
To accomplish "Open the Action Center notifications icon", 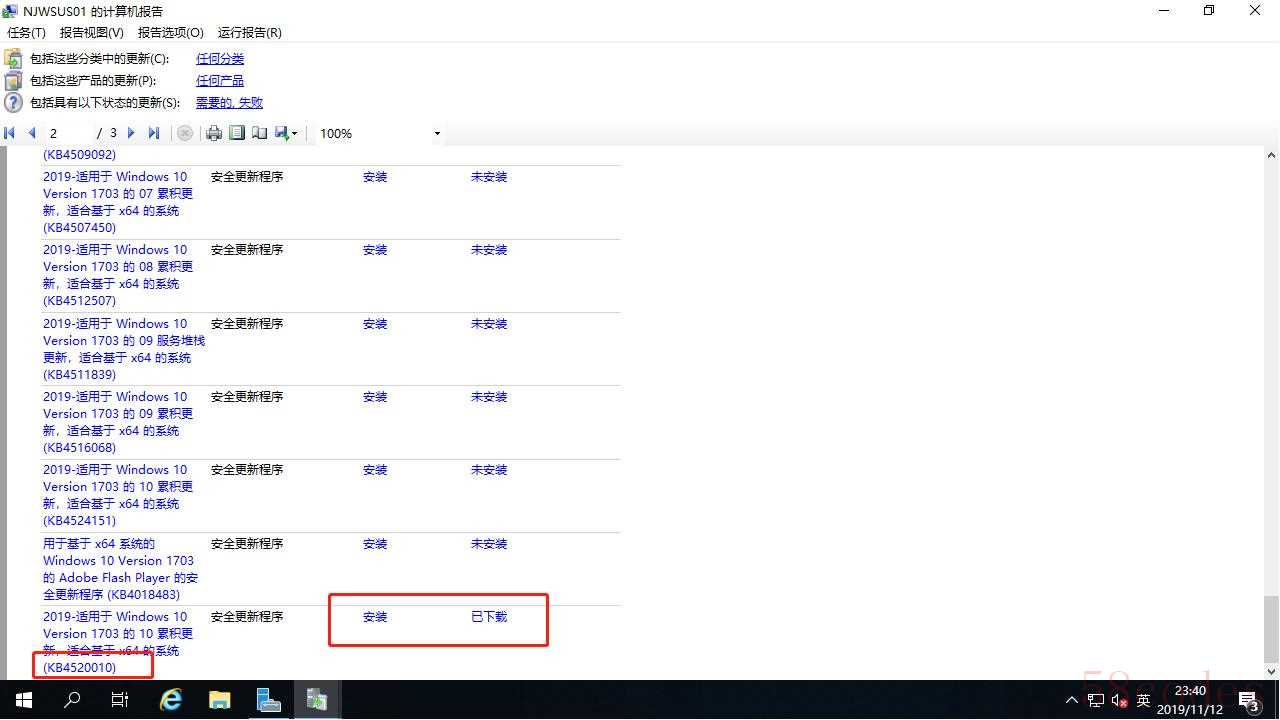I will (x=1250, y=701).
